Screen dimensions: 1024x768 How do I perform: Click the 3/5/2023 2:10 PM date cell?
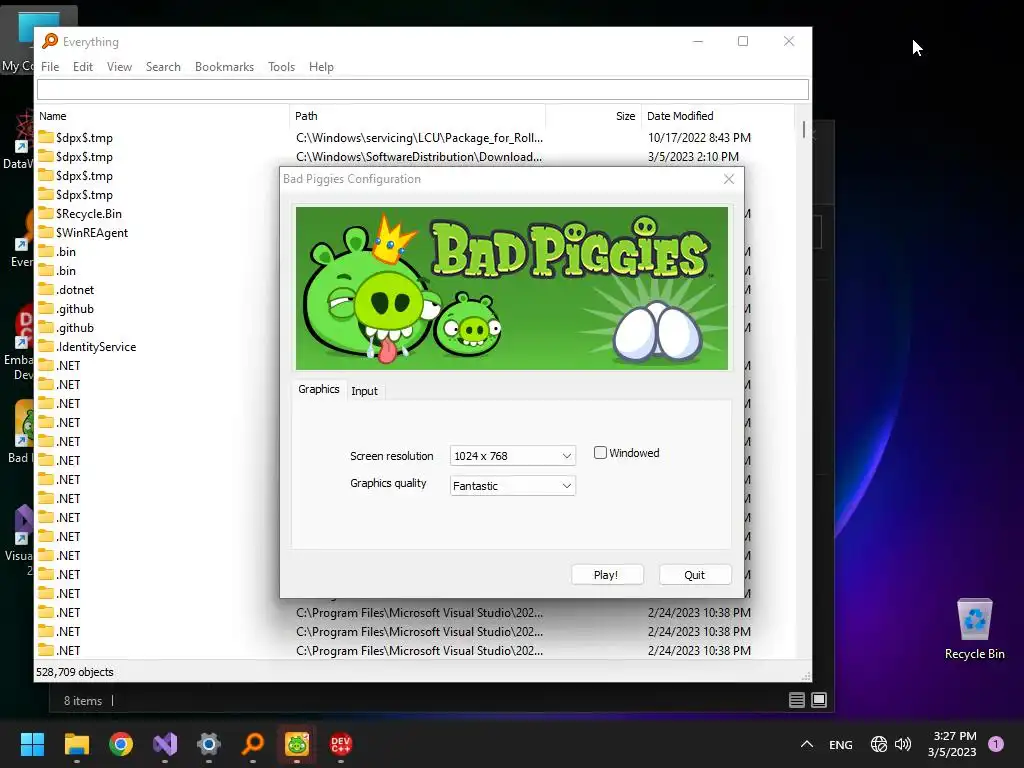(694, 157)
